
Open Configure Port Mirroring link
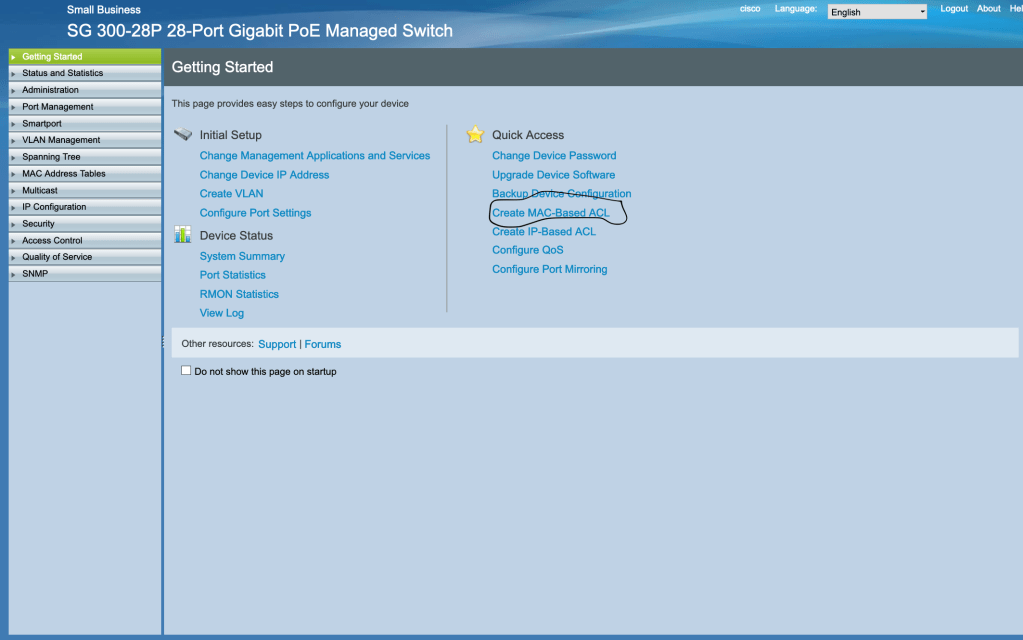(x=549, y=269)
